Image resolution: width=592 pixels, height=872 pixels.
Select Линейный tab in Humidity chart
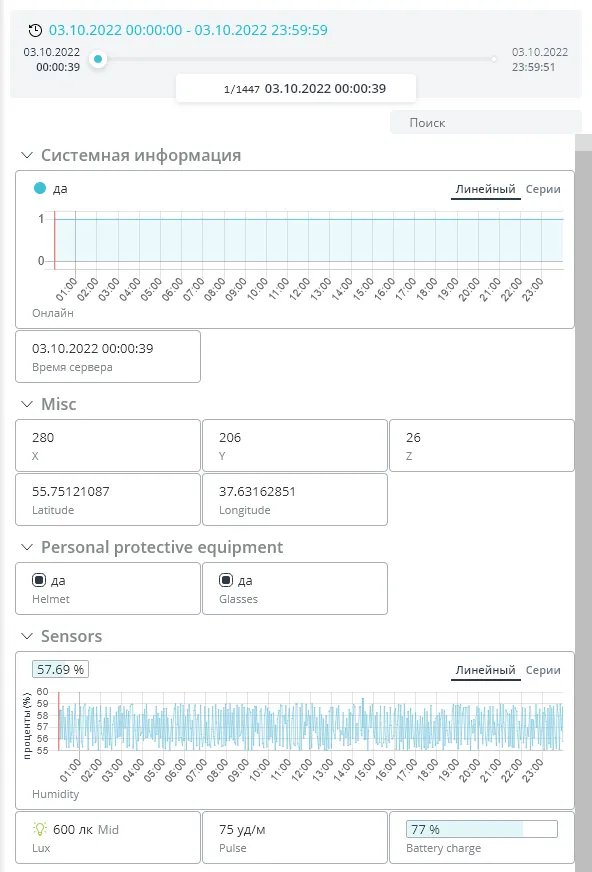point(485,670)
